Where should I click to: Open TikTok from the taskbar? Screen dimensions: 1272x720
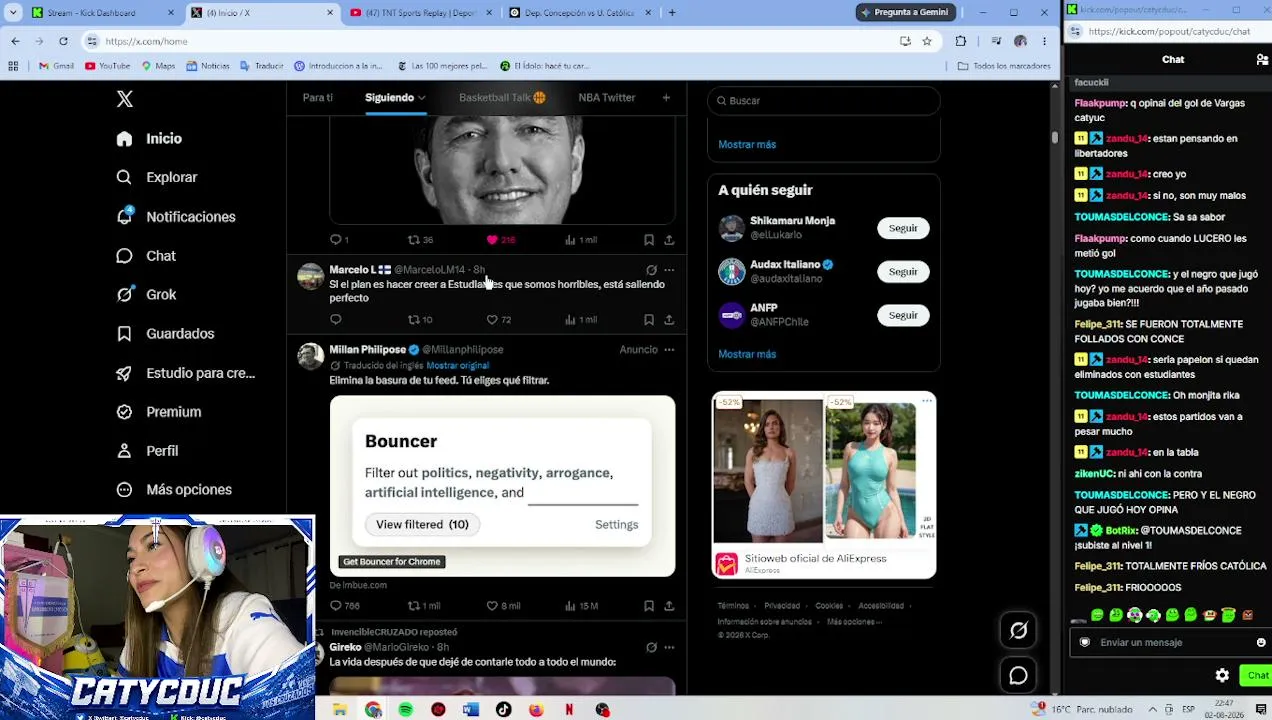coord(503,710)
